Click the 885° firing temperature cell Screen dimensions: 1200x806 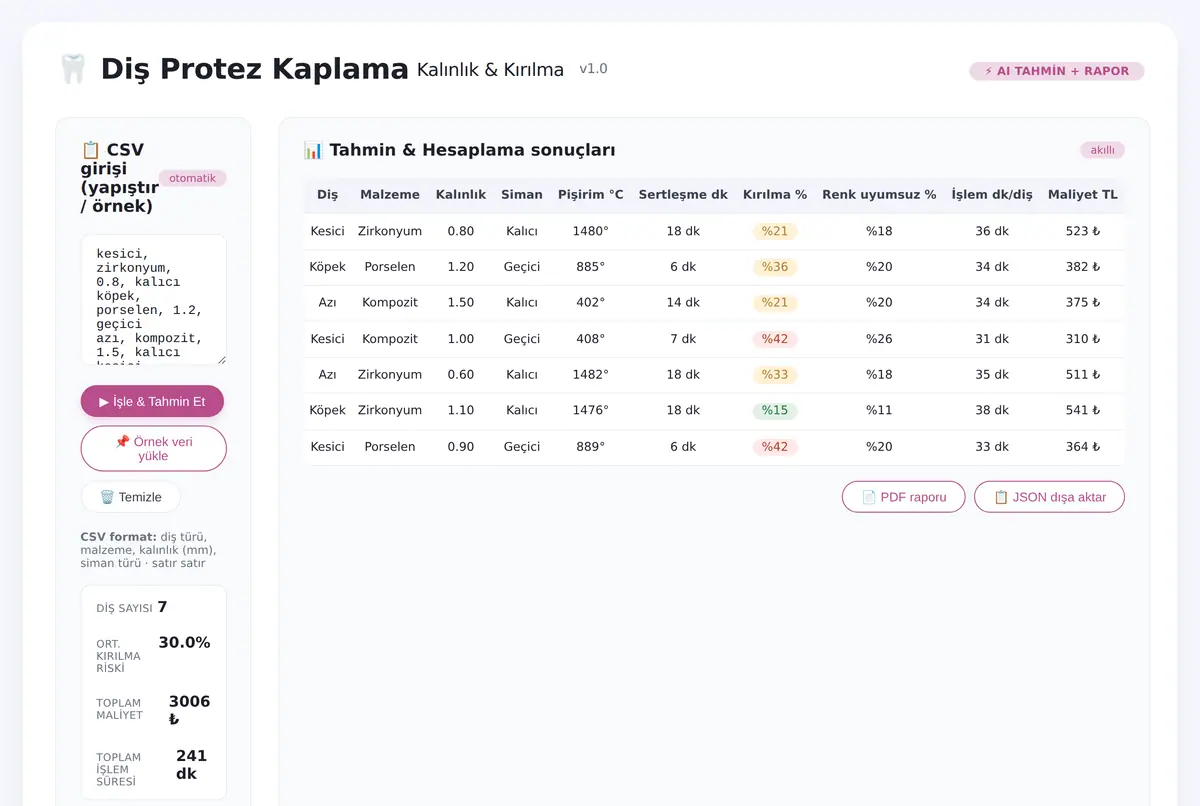point(591,267)
